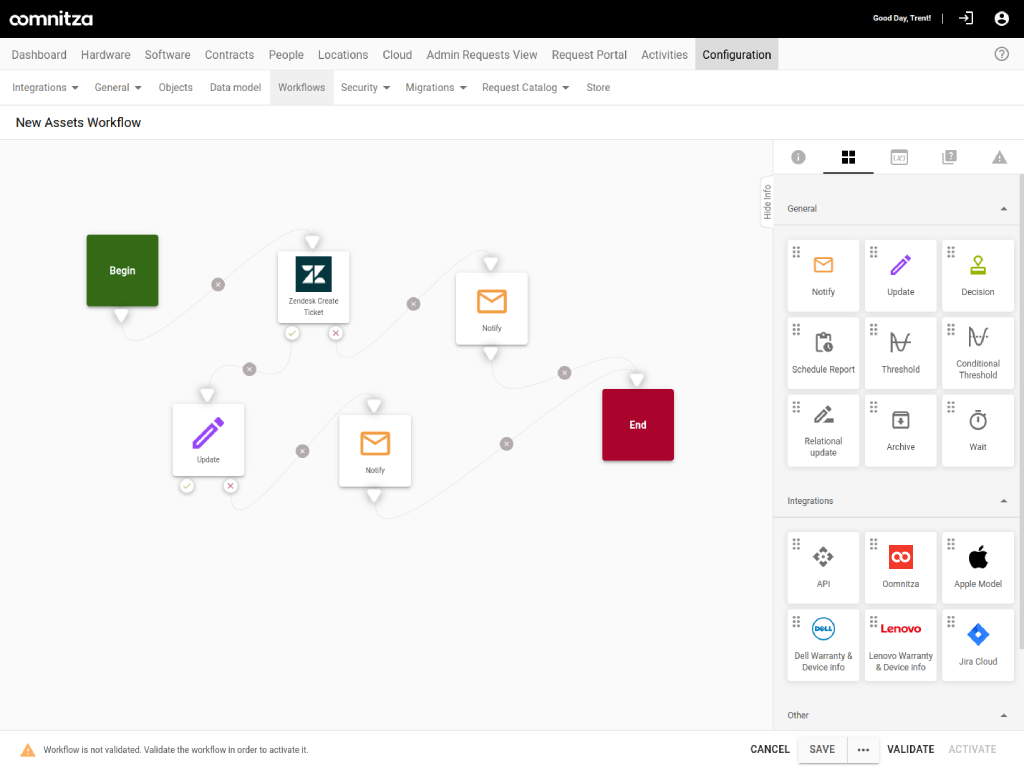Open the warnings triangle panel icon
Image resolution: width=1024 pixels, height=768 pixels.
[998, 157]
